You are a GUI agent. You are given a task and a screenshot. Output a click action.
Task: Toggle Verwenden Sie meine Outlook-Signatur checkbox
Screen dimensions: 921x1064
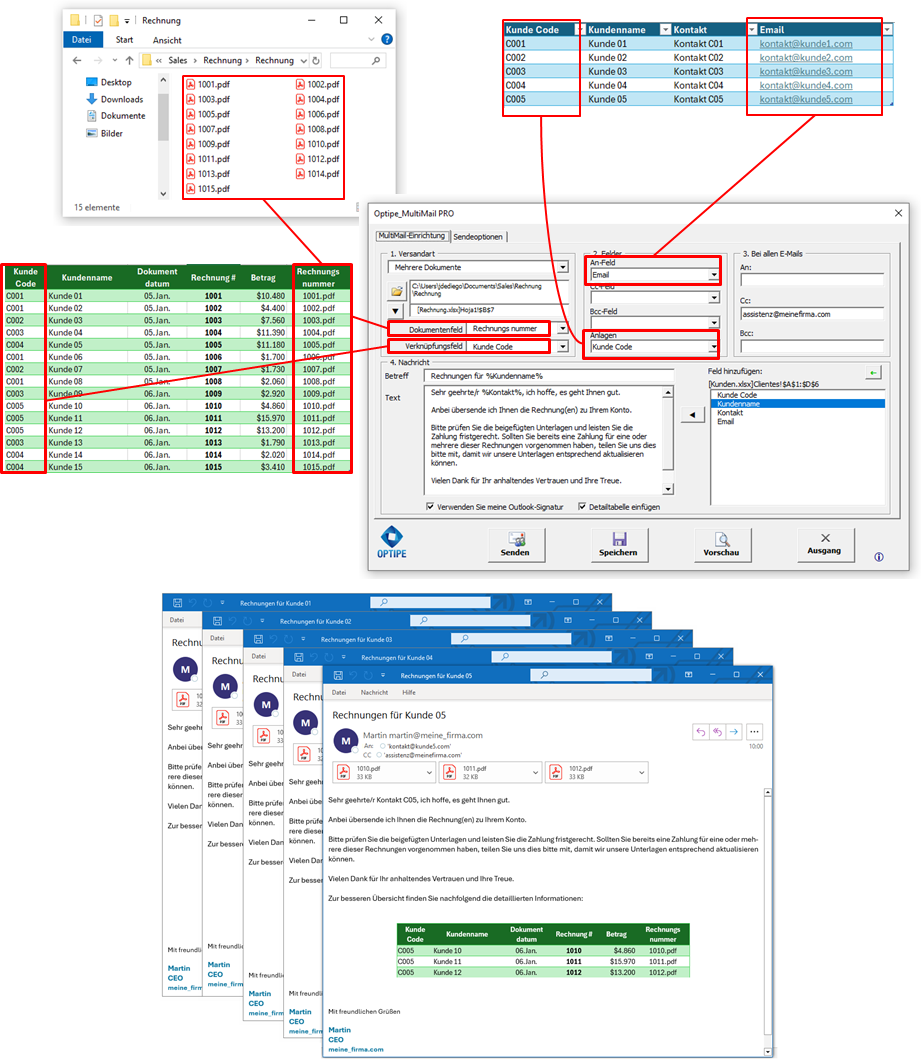429,507
